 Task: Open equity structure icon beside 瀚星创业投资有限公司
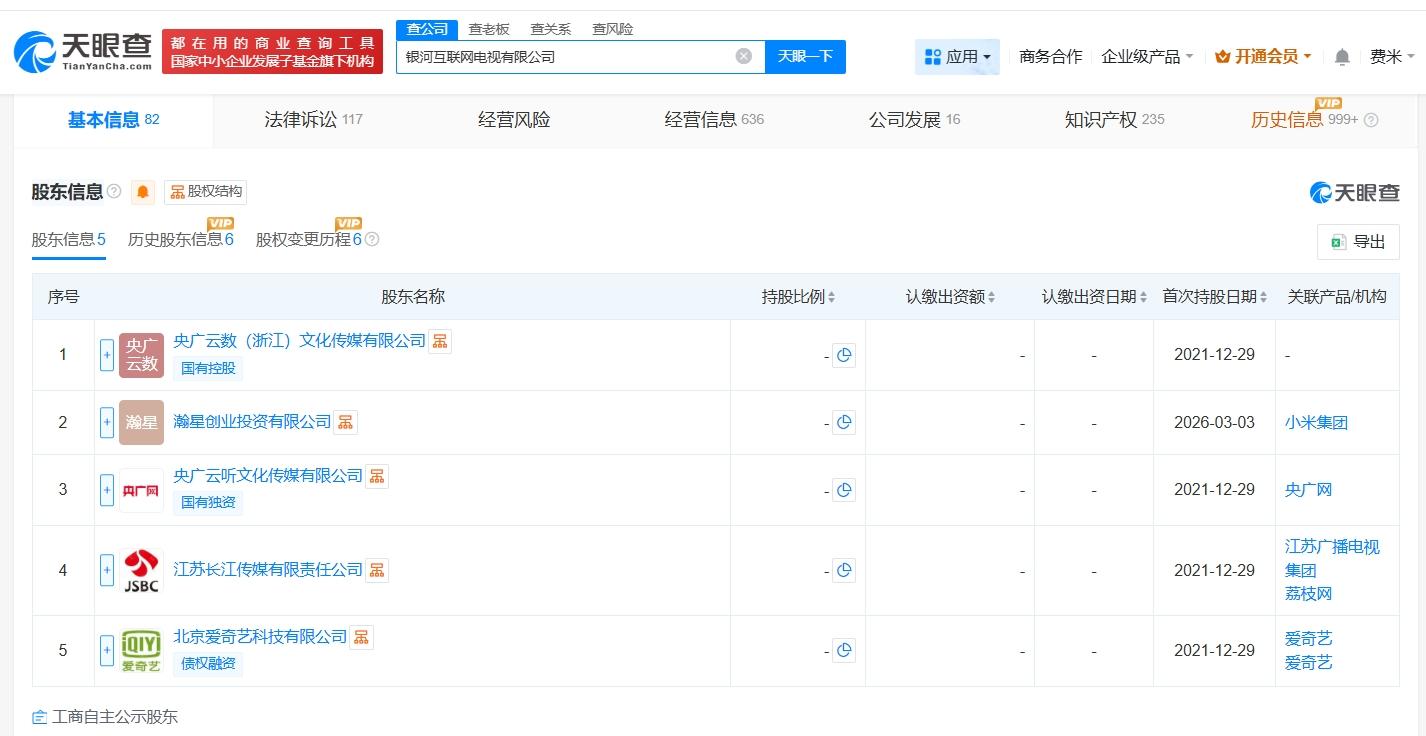[x=345, y=422]
